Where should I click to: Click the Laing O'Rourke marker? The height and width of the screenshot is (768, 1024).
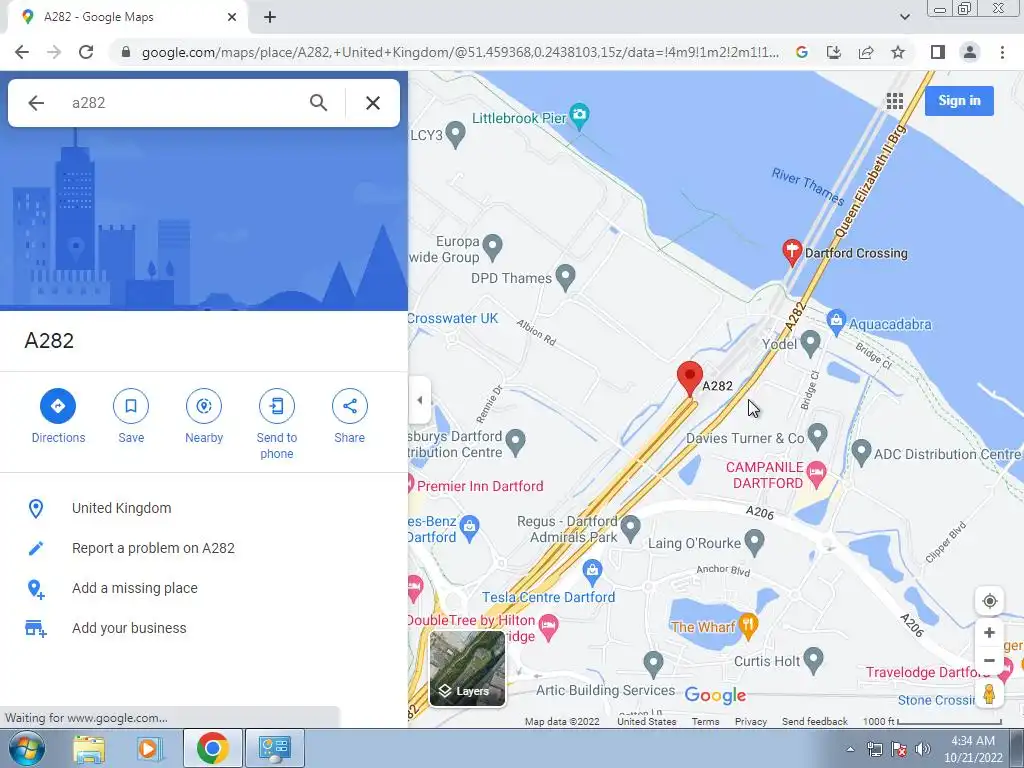[x=754, y=541]
